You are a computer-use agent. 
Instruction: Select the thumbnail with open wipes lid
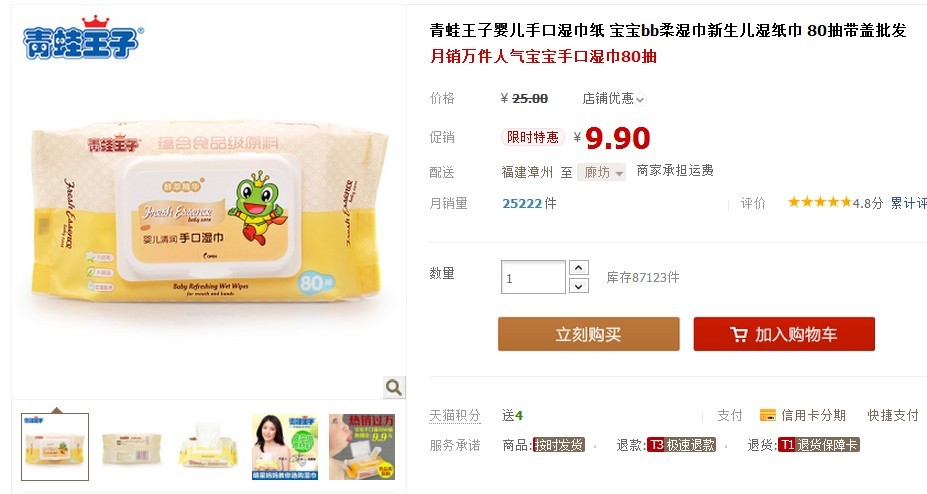tap(208, 447)
